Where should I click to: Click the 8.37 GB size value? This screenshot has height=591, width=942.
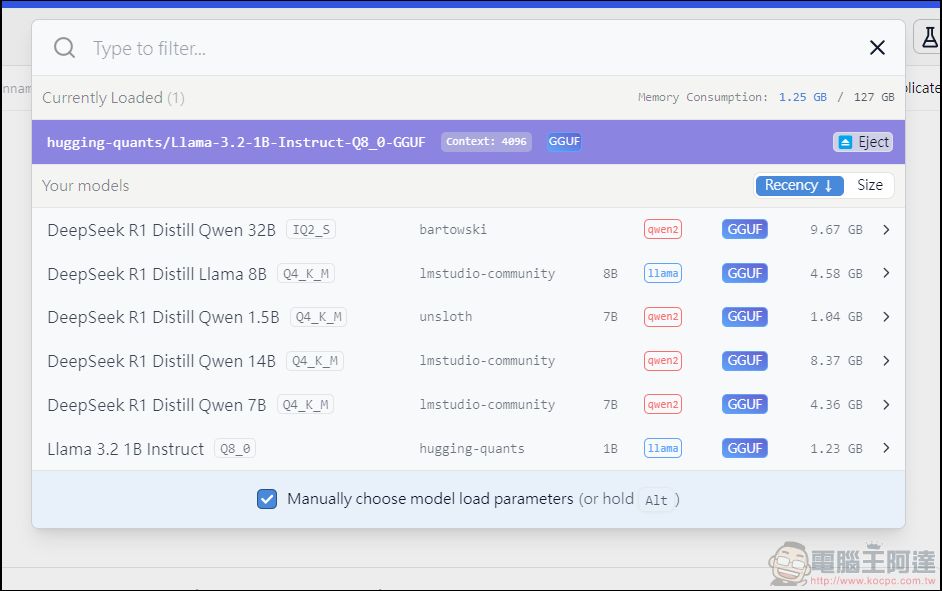tap(836, 360)
